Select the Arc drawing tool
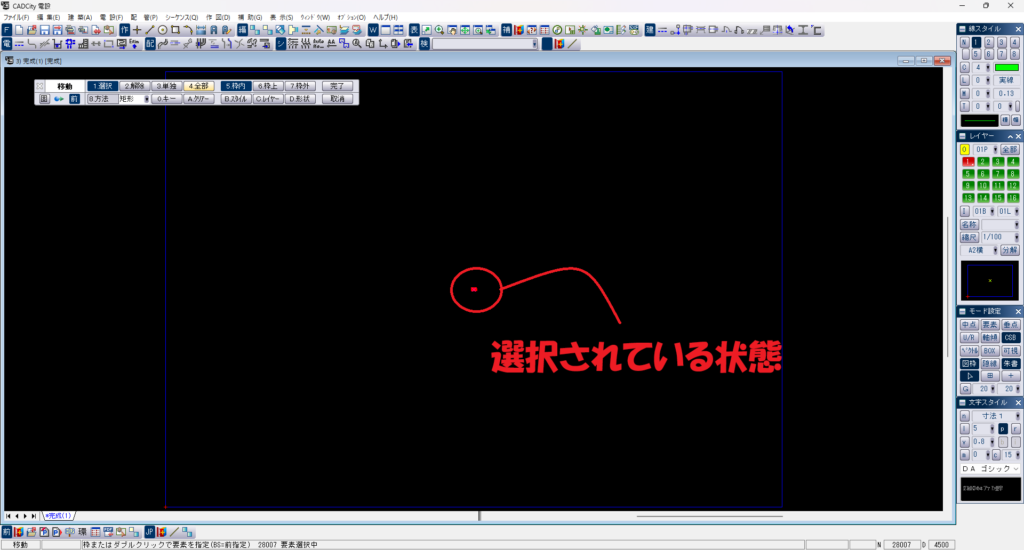The image size is (1024, 550). 188,30
